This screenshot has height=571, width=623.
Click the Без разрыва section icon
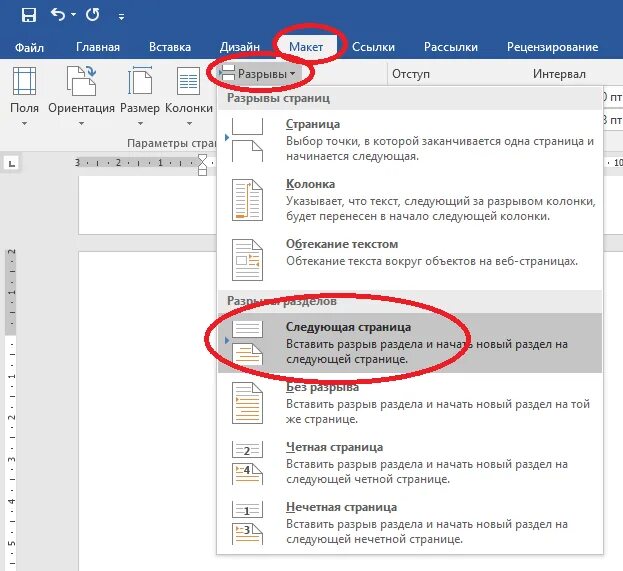pyautogui.click(x=247, y=403)
